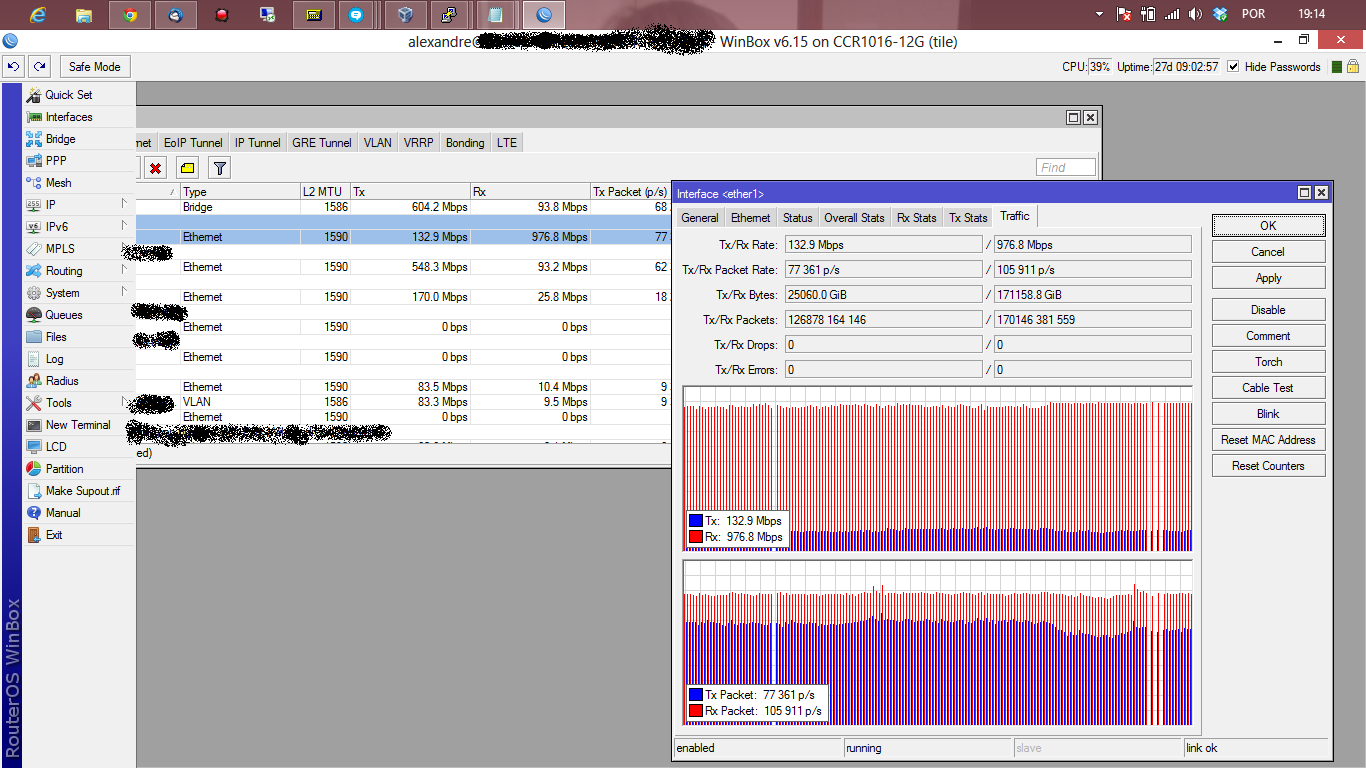
Task: Click the red X disable icon
Action: [155, 168]
